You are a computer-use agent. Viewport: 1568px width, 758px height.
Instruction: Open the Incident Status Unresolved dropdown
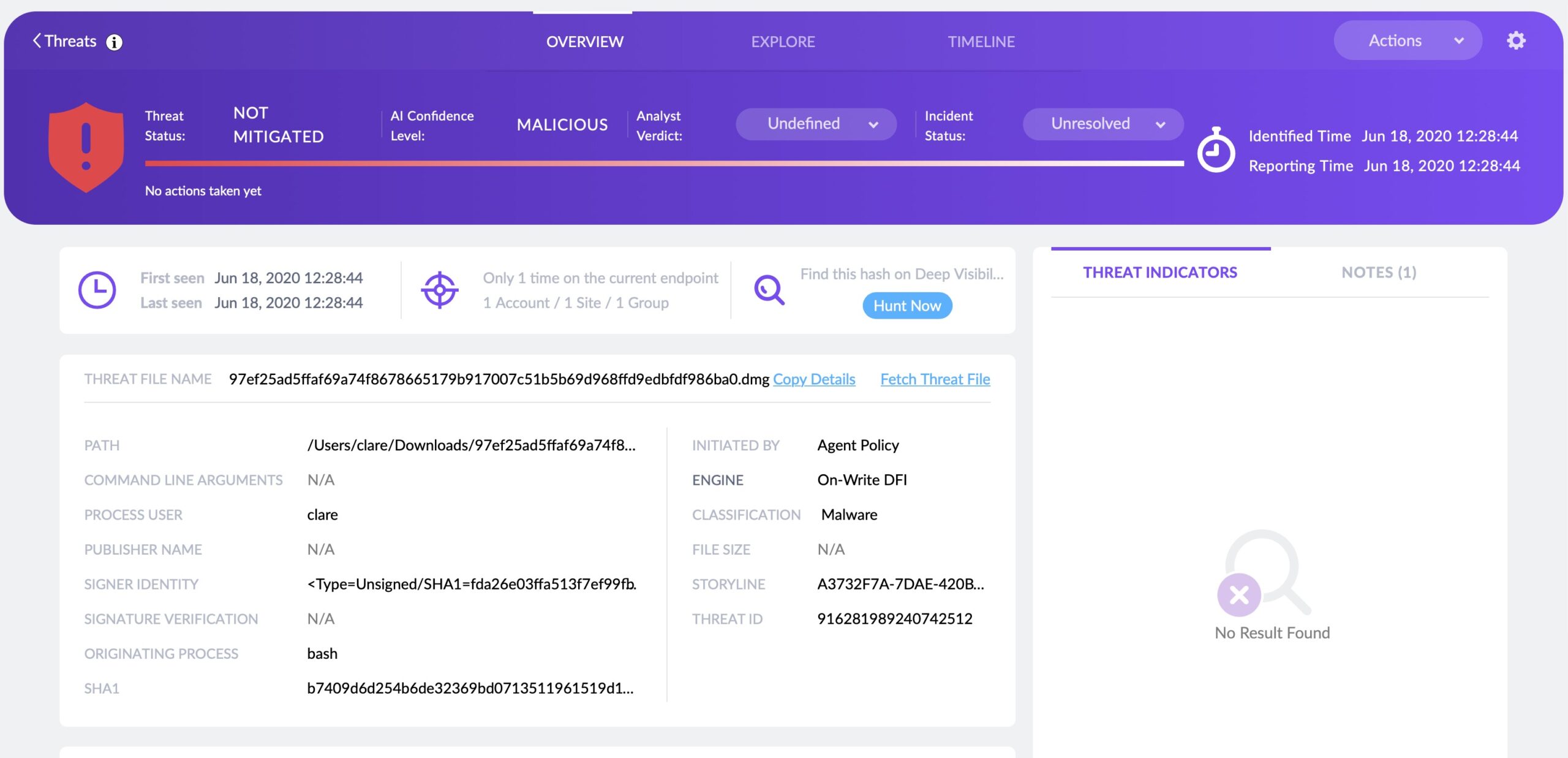pos(1102,124)
